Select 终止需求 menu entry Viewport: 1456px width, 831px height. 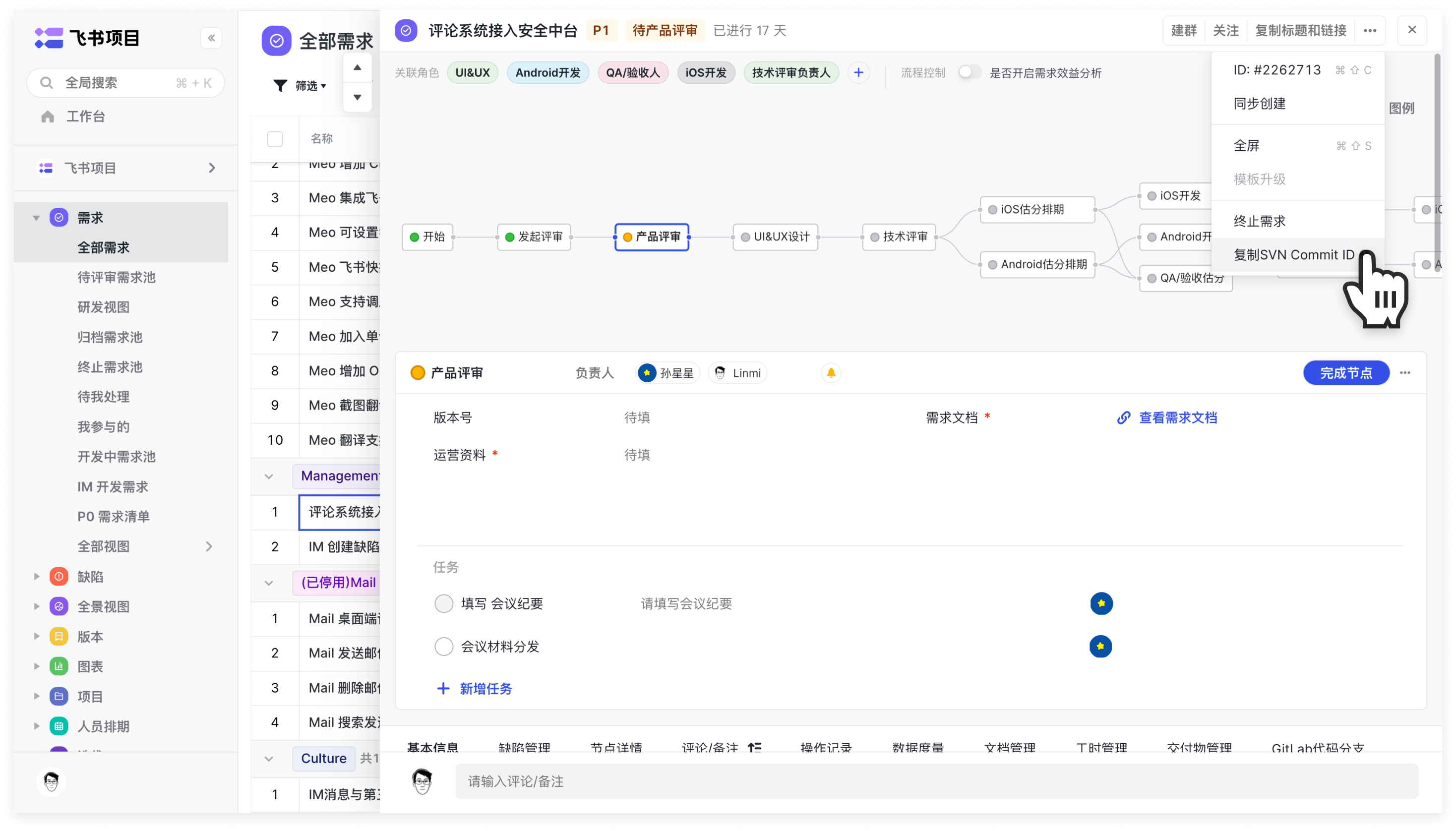[1298, 221]
